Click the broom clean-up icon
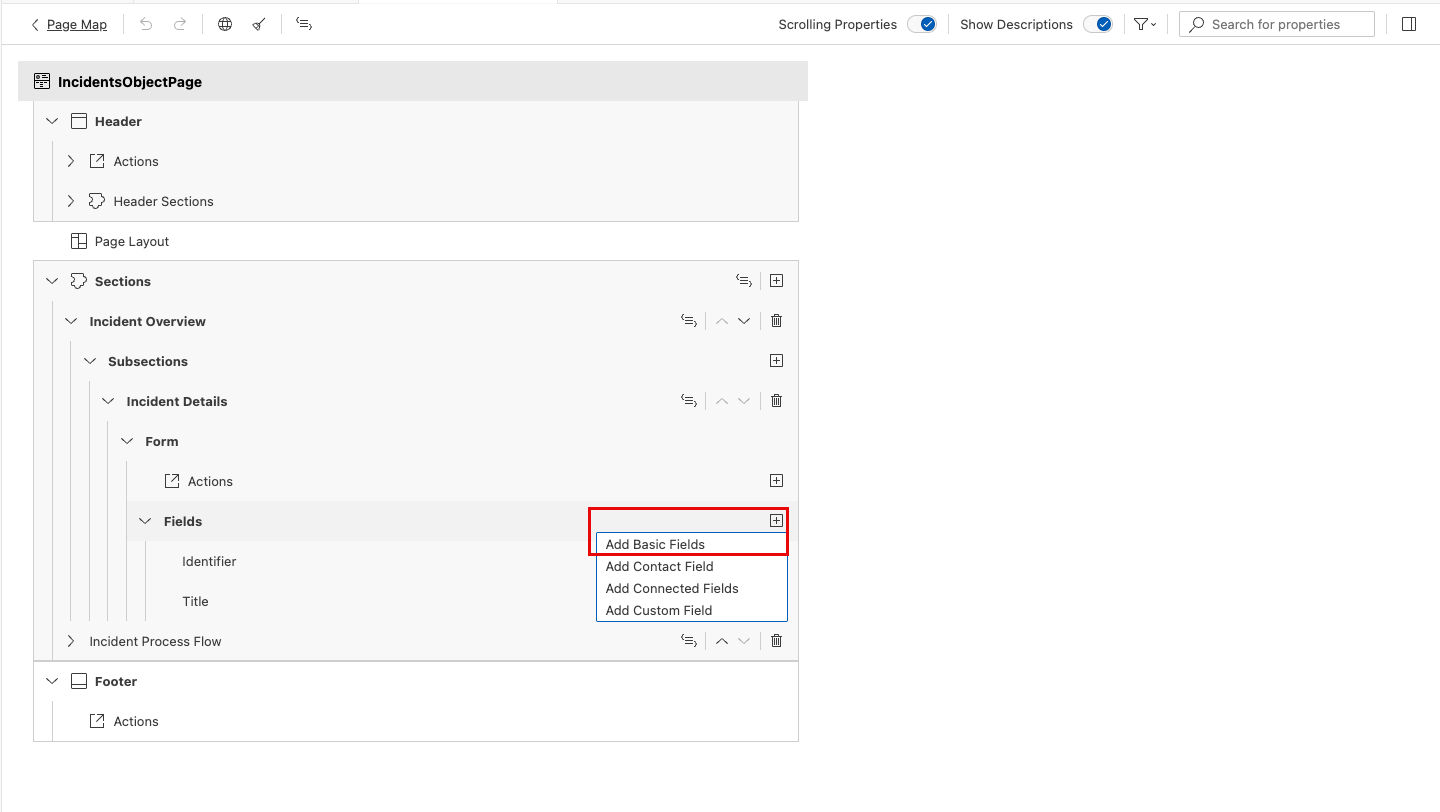Viewport: 1440px width, 812px height. tap(259, 24)
